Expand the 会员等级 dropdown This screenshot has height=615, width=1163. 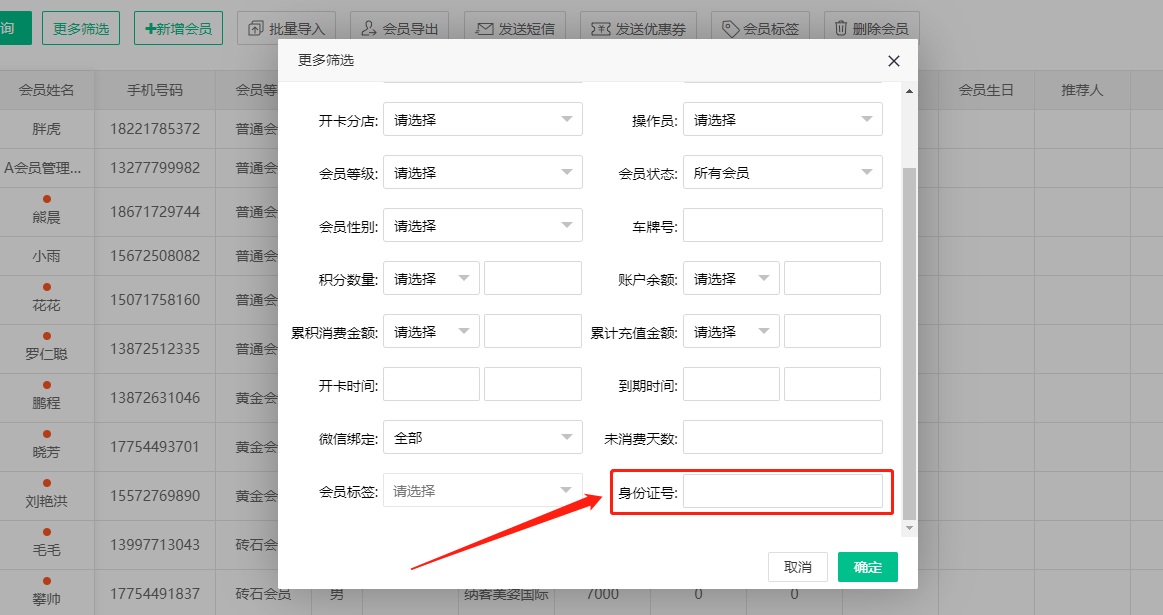482,173
